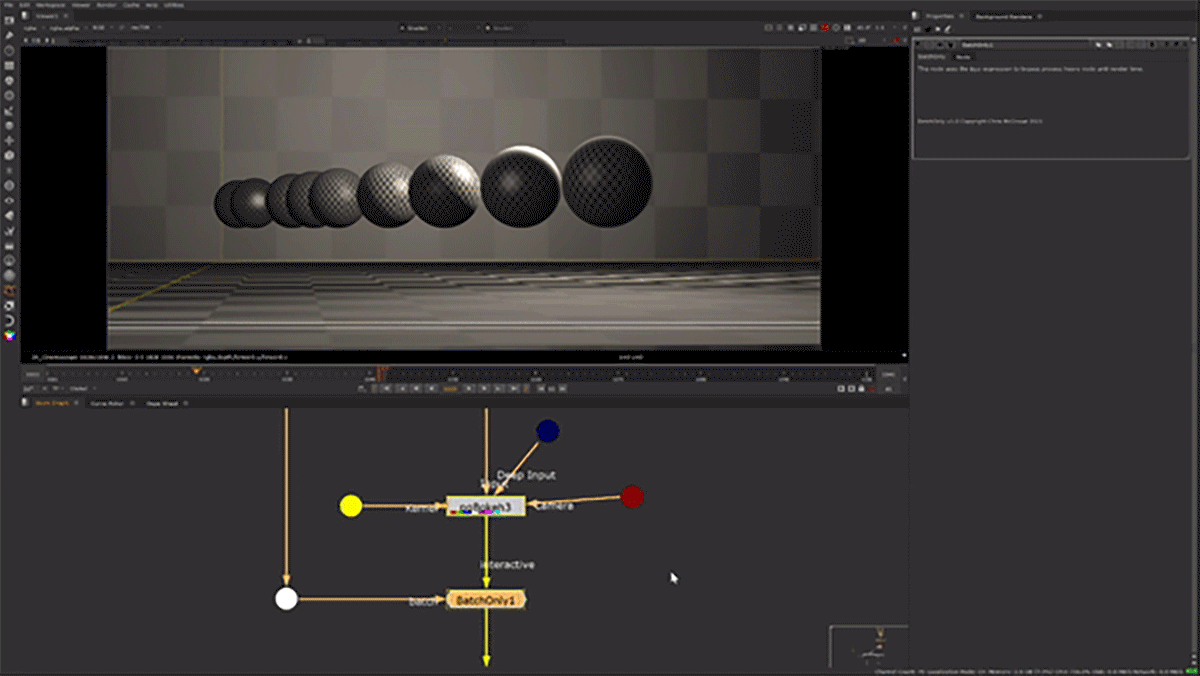This screenshot has height=676, width=1200.
Task: Open the File menu
Action: pos(7,5)
